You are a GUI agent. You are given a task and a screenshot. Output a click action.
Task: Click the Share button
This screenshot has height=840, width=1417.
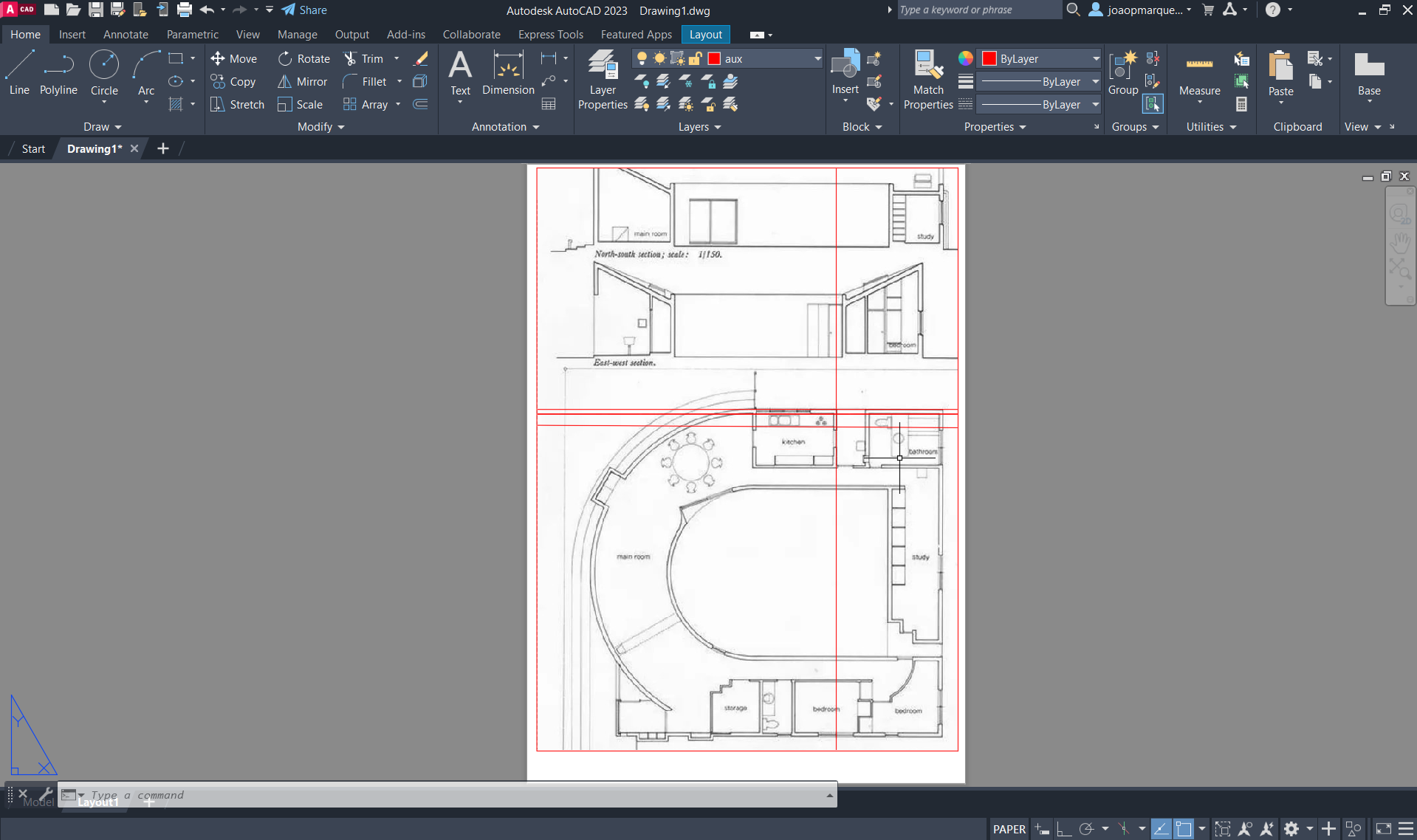[x=304, y=10]
